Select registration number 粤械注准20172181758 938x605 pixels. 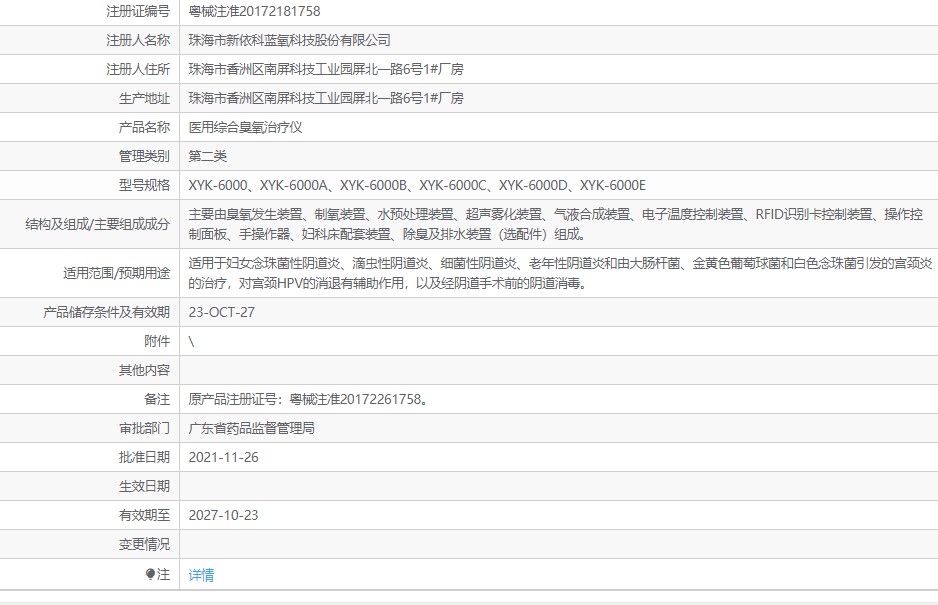[254, 11]
